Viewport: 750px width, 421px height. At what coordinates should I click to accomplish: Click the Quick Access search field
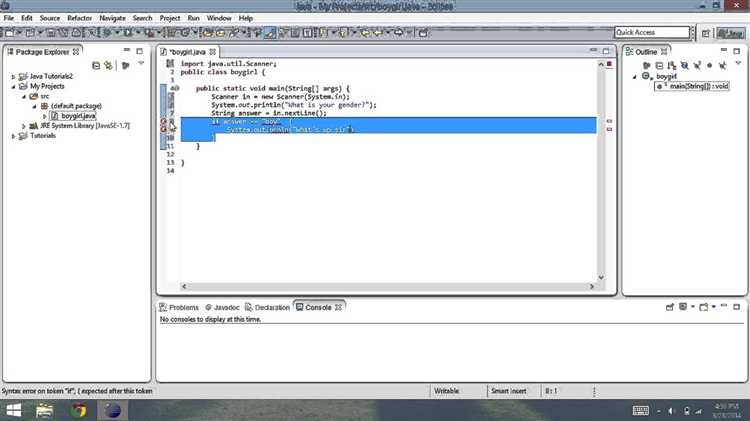652,32
